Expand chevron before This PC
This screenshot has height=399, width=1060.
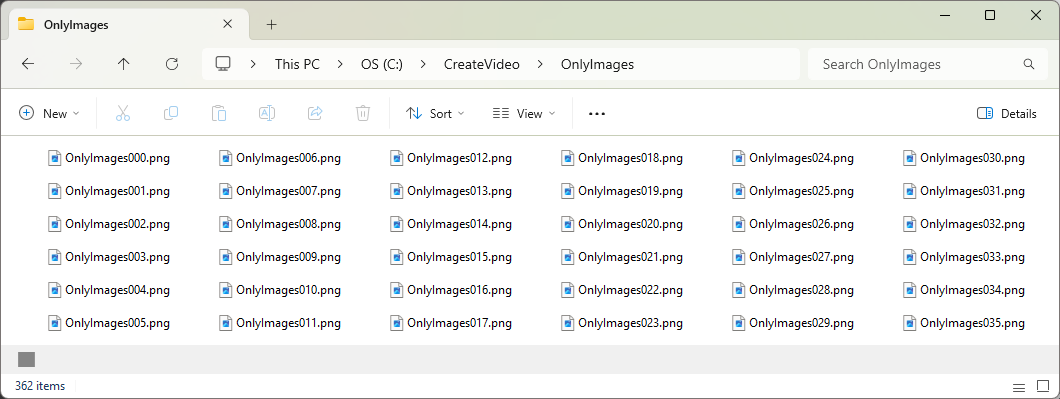coord(254,64)
